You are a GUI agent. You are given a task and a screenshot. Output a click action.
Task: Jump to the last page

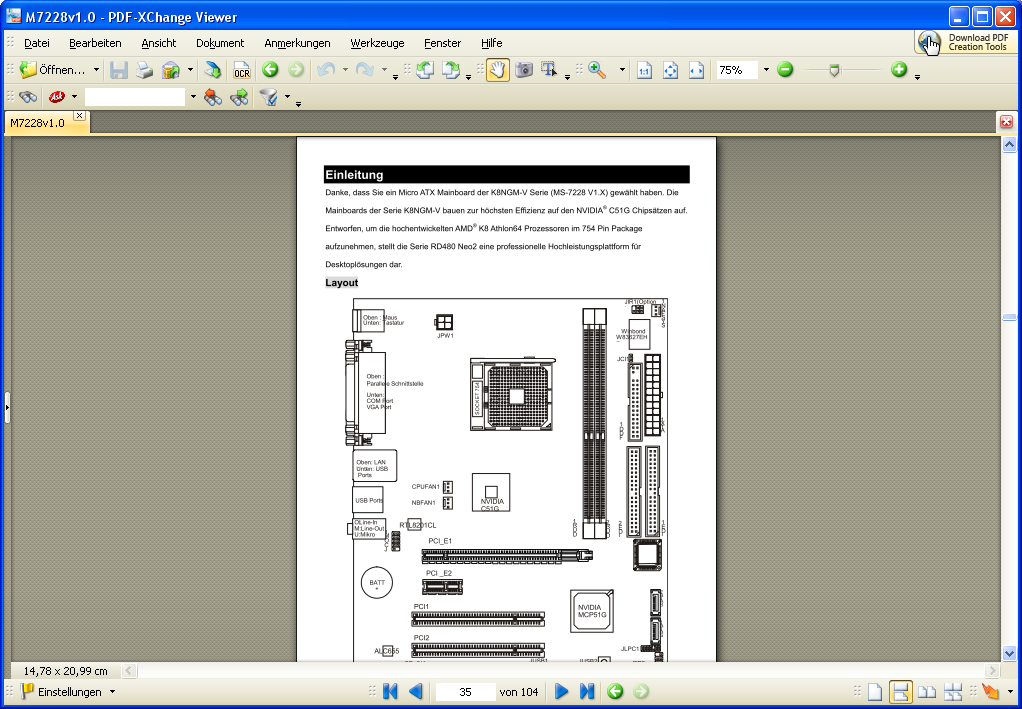coord(587,691)
